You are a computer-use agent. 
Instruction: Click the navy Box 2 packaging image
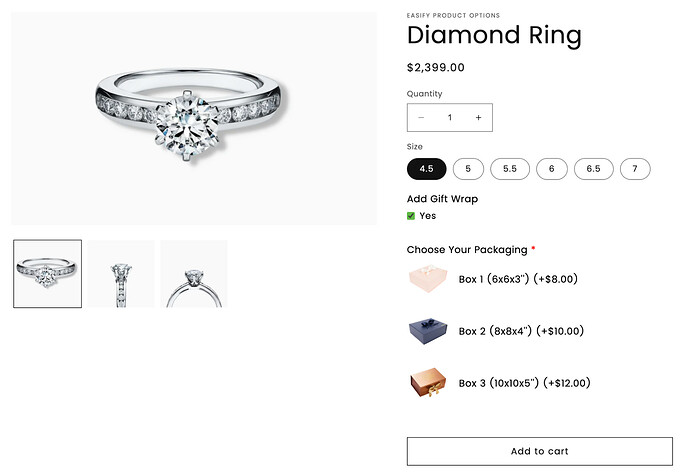coord(427,331)
